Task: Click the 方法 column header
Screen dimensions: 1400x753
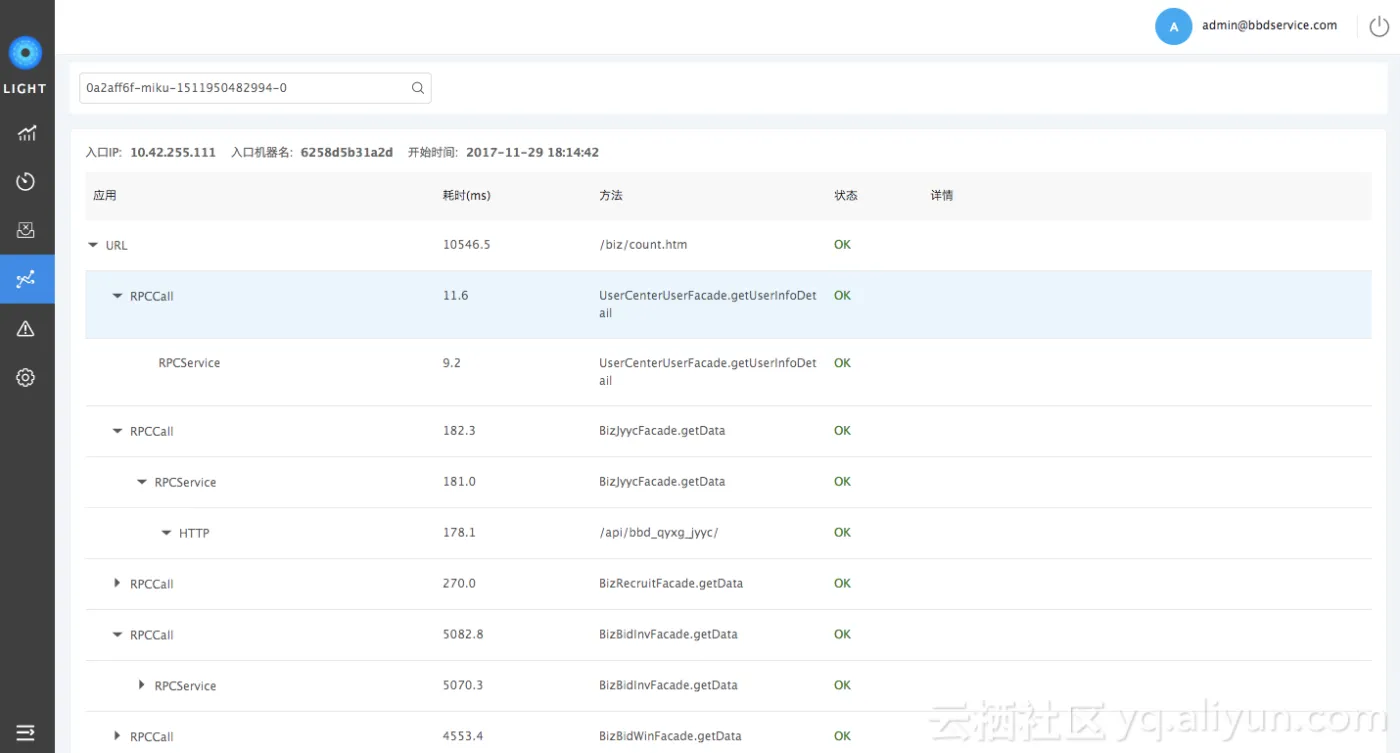Action: [611, 195]
